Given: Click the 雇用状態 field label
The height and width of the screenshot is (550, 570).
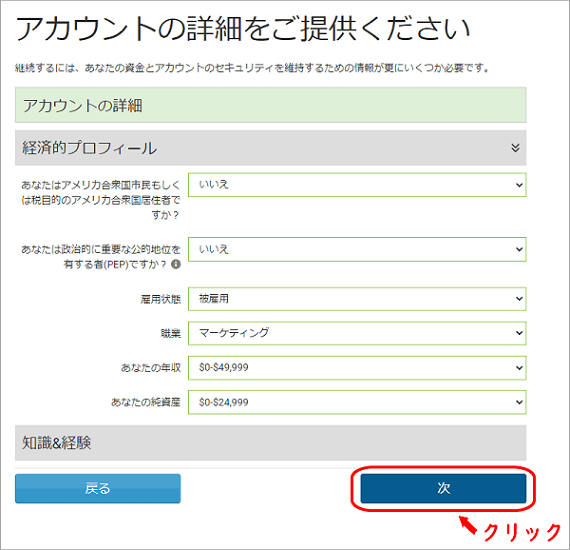Looking at the screenshot, I should [x=160, y=299].
